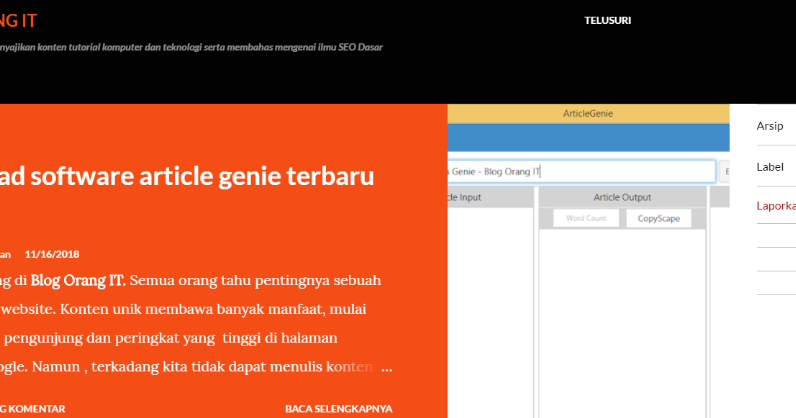Focus the Genie - Blog Orang IT input field
This screenshot has height=418, width=796.
click(x=581, y=172)
